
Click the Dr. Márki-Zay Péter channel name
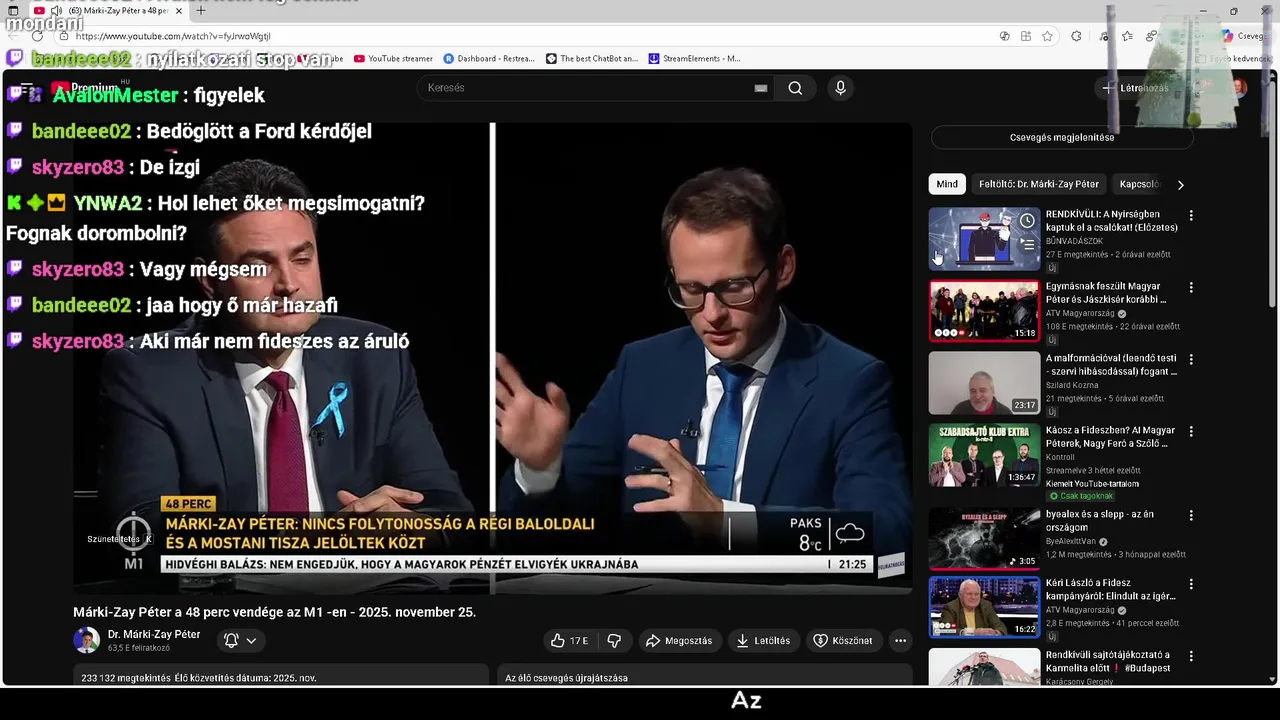coord(154,635)
